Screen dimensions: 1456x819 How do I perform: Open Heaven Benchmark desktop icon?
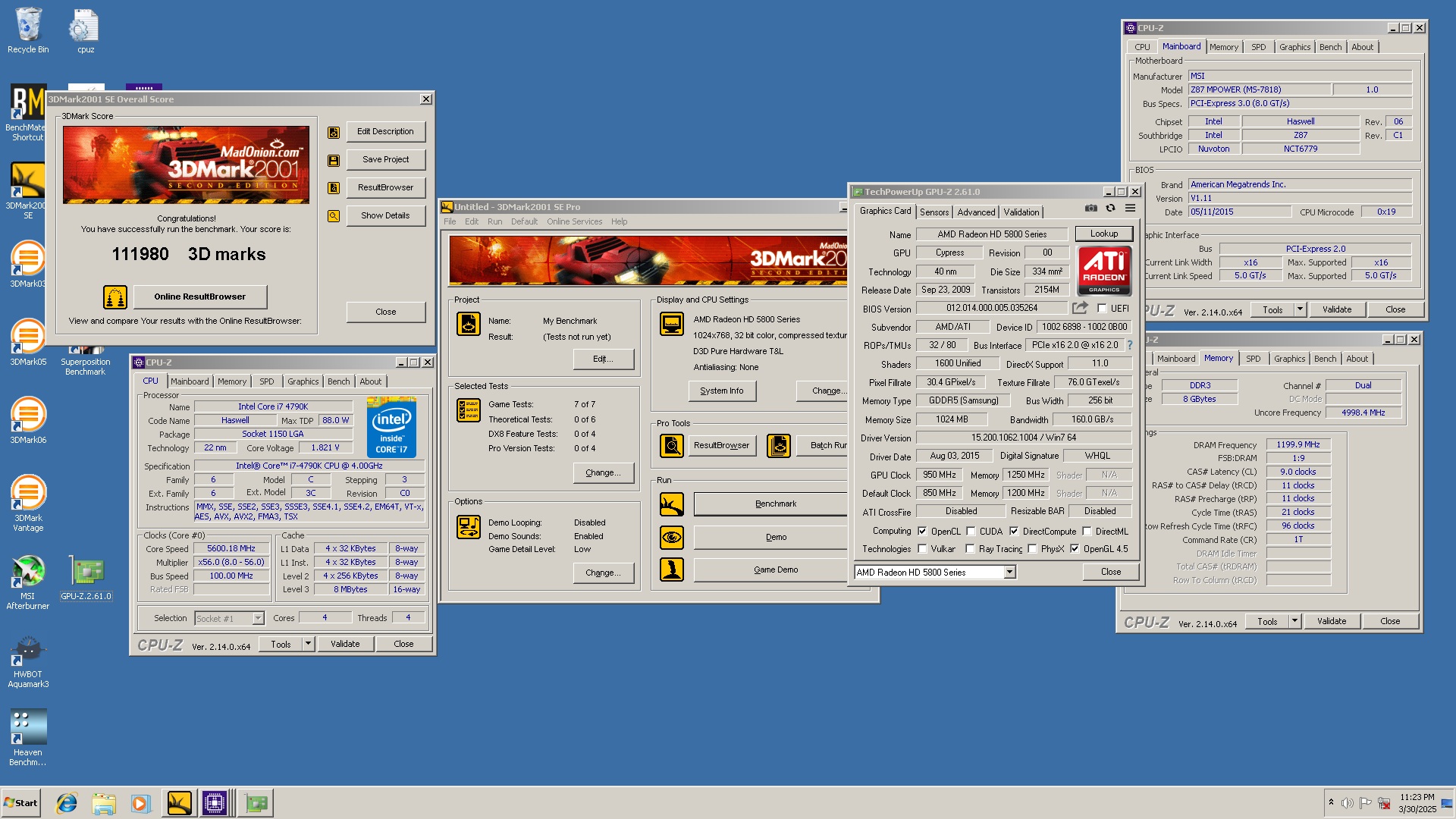[x=28, y=737]
